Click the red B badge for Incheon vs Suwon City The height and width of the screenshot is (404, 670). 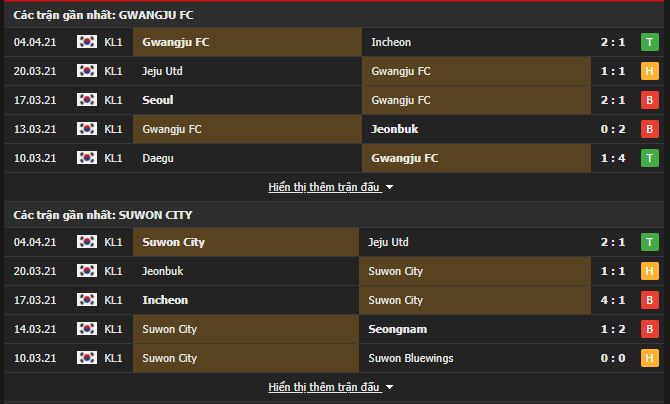649,300
